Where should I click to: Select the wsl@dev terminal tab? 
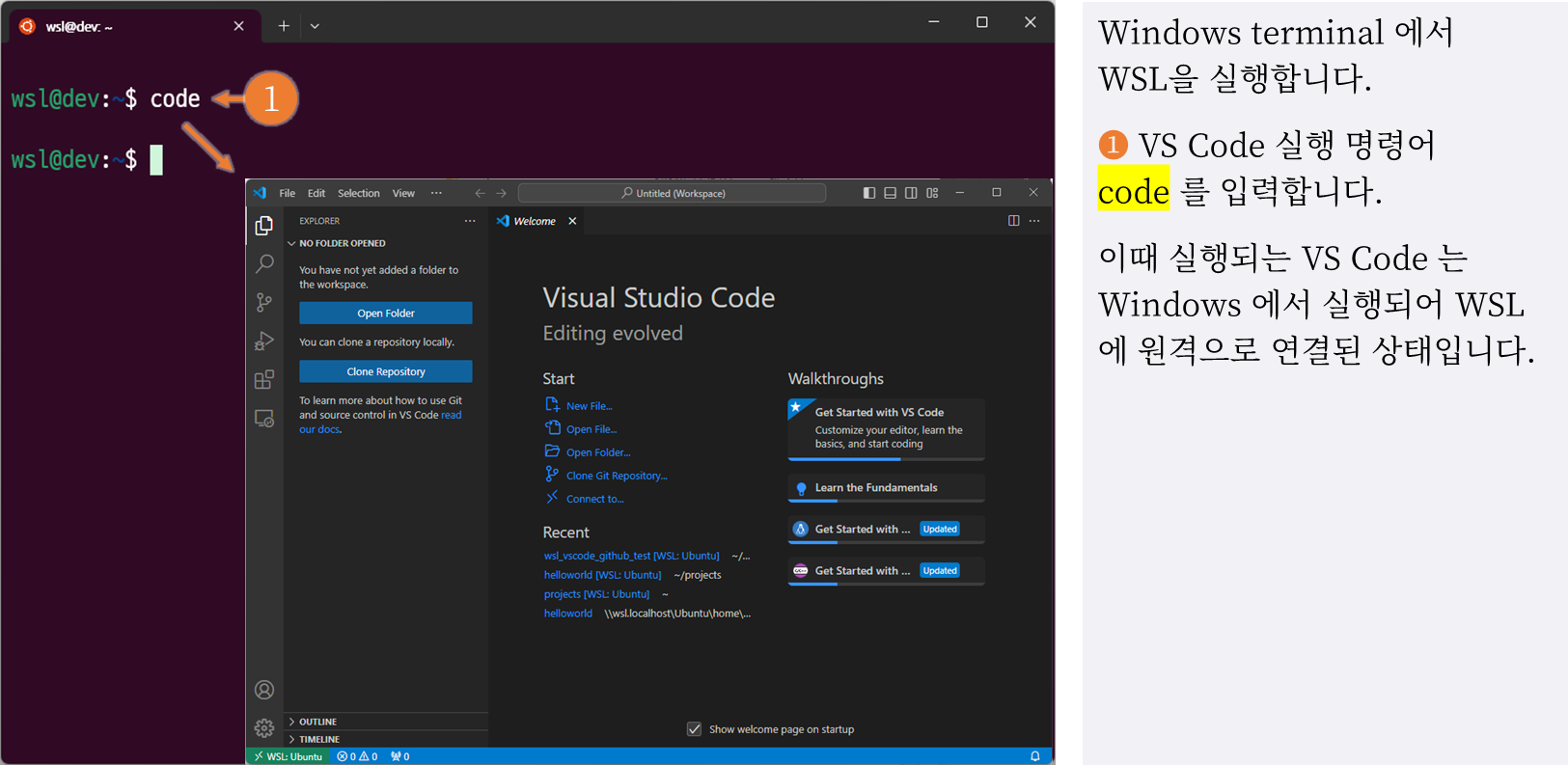coord(135,26)
